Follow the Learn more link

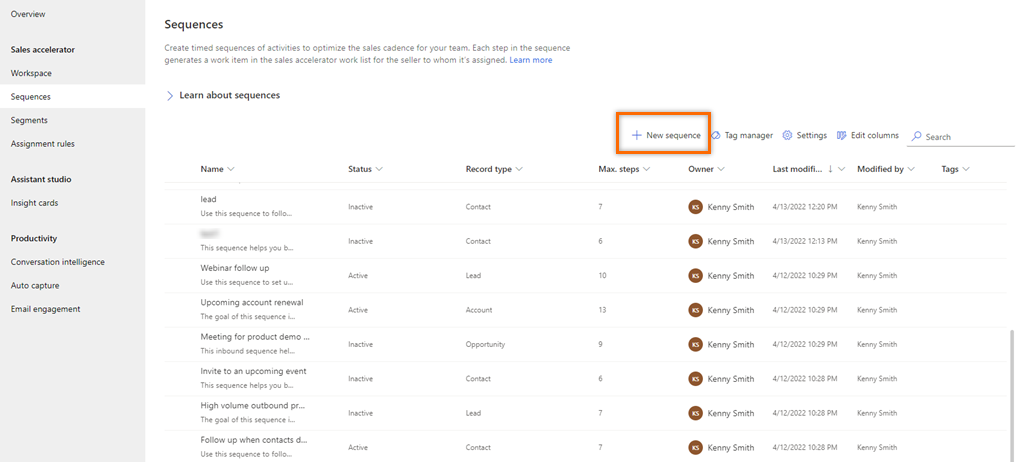pos(530,60)
